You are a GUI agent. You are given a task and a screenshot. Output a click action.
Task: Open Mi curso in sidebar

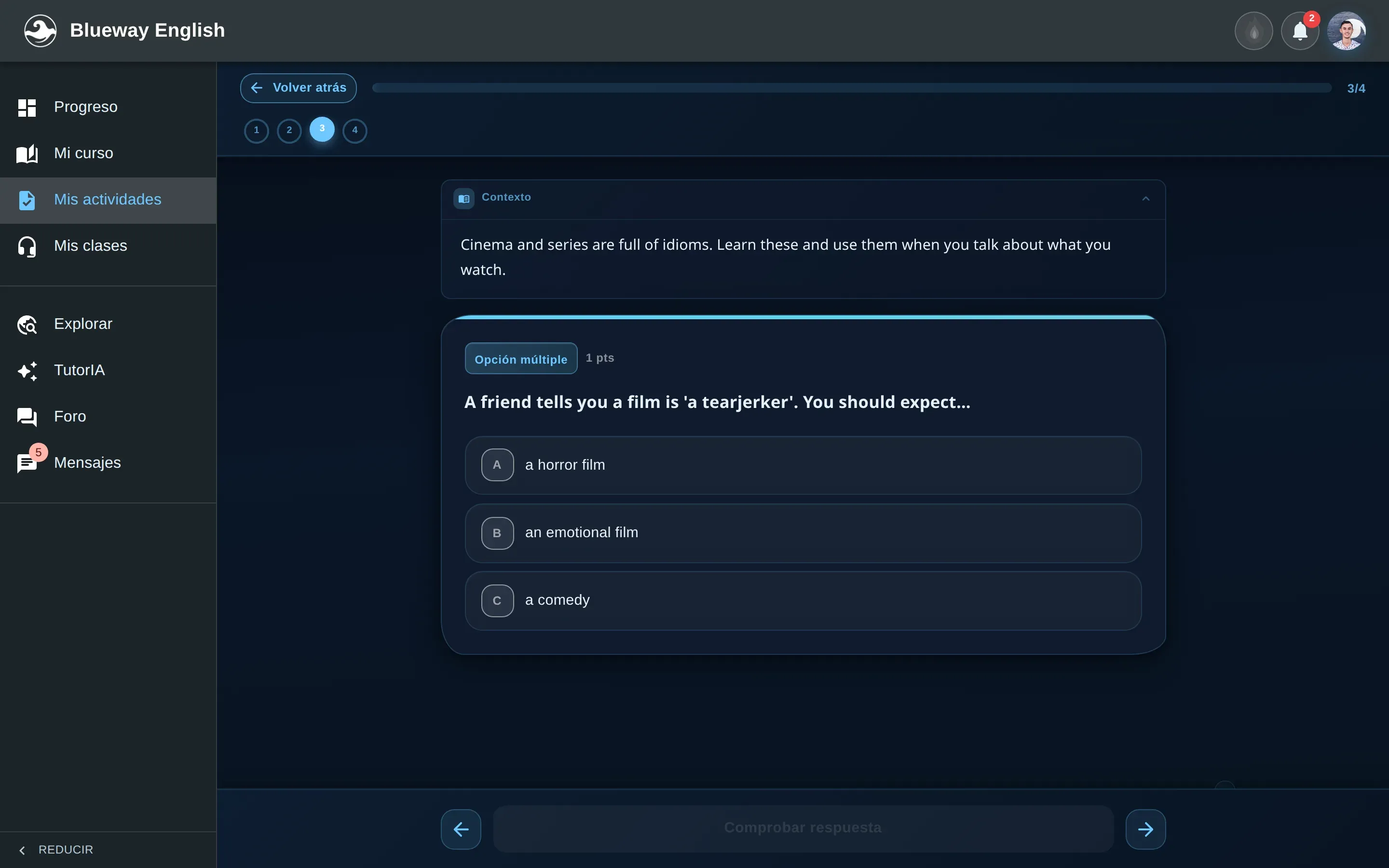tap(108, 154)
